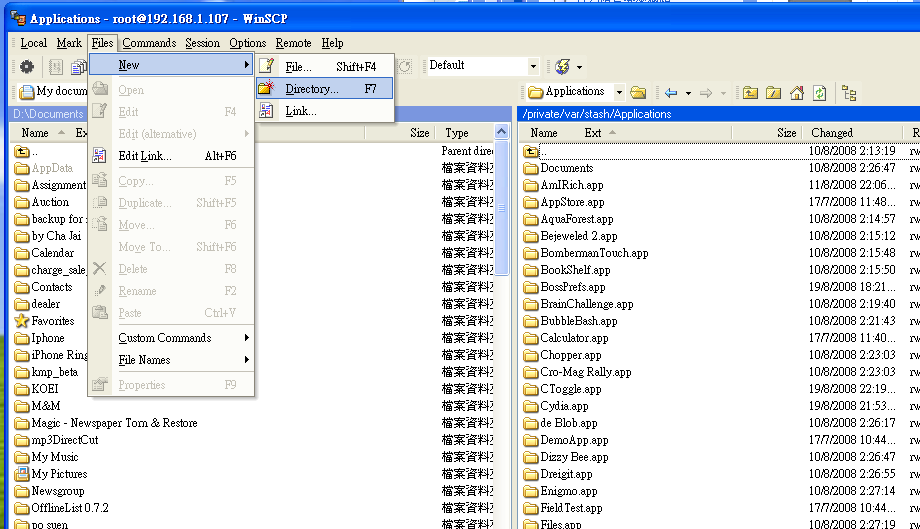Image resolution: width=920 pixels, height=529 pixels.
Task: Choose Link... in the New submenu
Action: point(300,111)
